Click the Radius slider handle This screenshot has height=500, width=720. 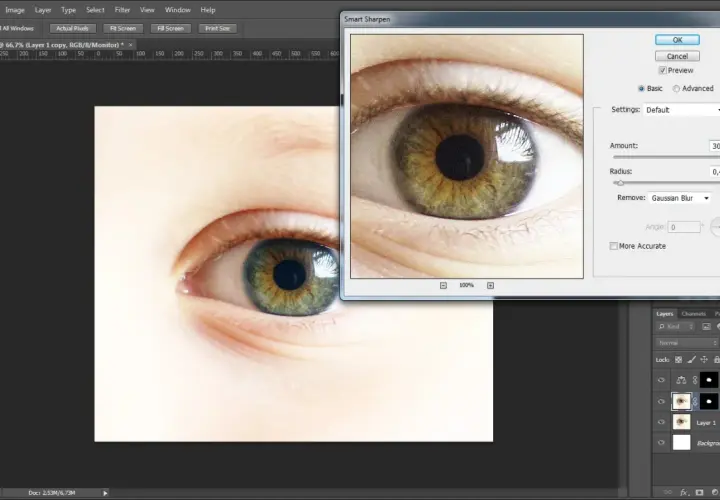pos(620,183)
